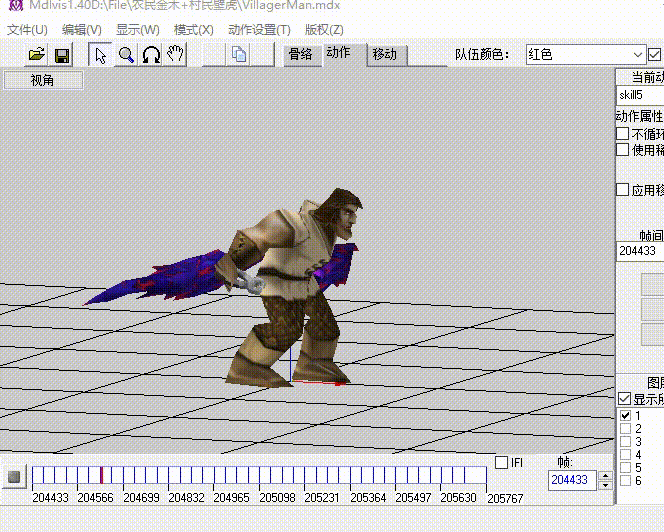Open the 模式(X) menu
The image size is (664, 532).
(194, 30)
